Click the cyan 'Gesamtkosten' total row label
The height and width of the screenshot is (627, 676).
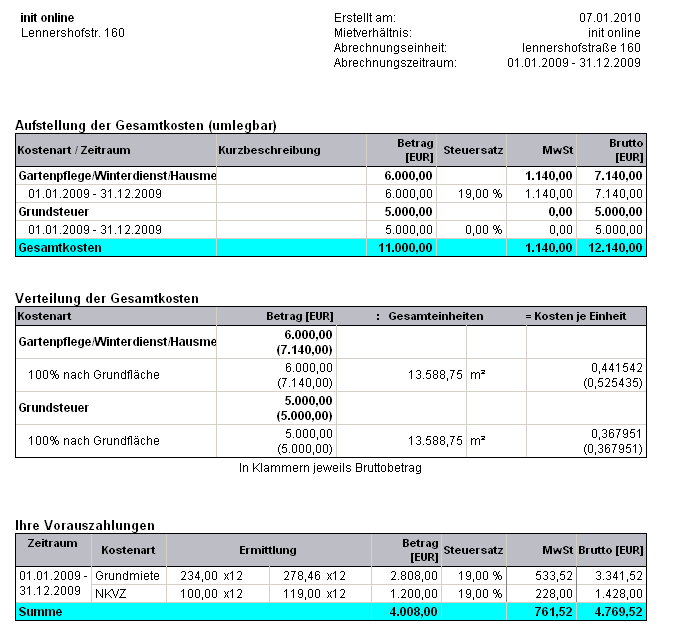60,248
